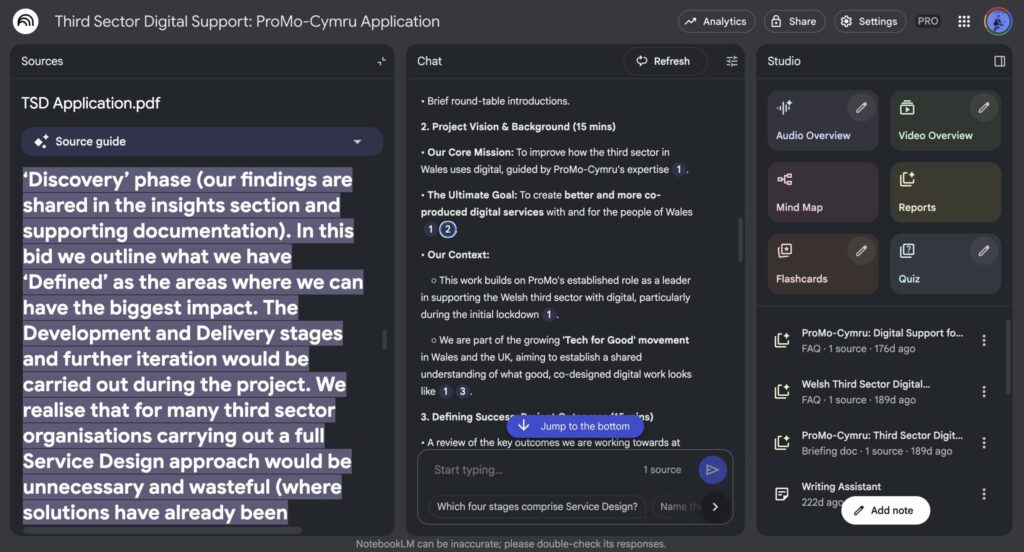Collapse the Studio panel icon

click(x=999, y=61)
